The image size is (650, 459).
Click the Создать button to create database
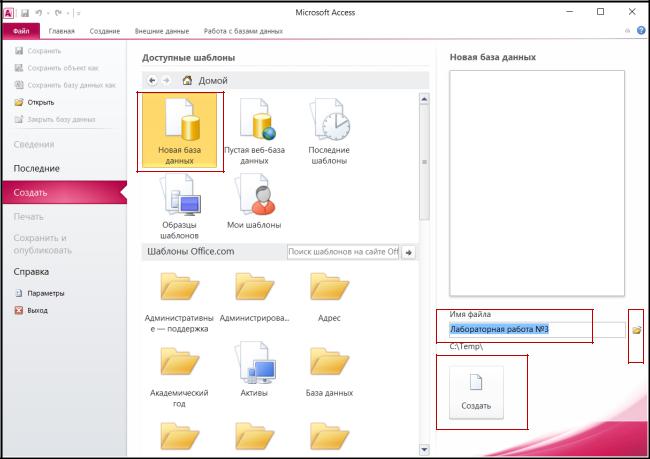476,392
